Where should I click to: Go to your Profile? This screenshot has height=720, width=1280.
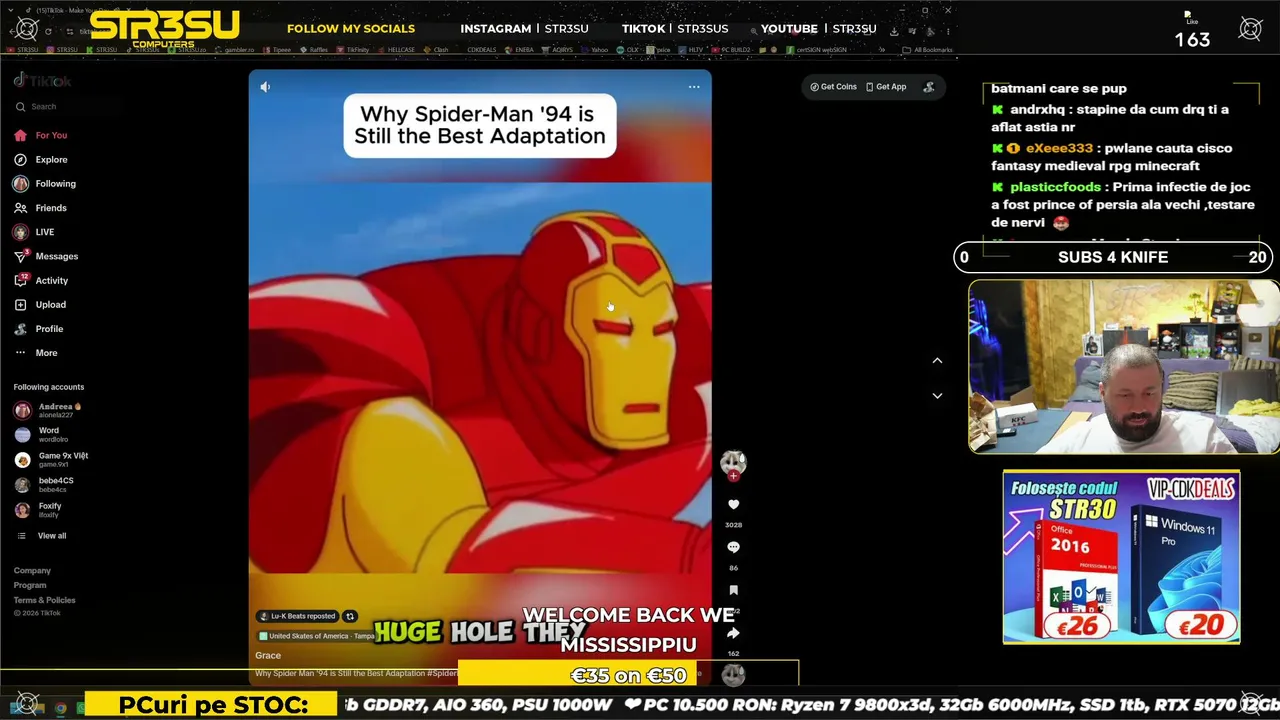(38, 329)
